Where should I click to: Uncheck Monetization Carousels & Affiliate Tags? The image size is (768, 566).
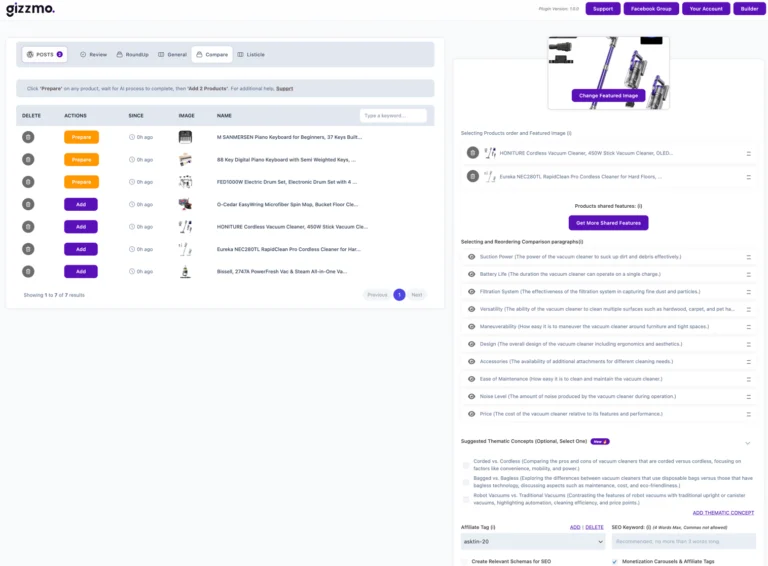(614, 561)
